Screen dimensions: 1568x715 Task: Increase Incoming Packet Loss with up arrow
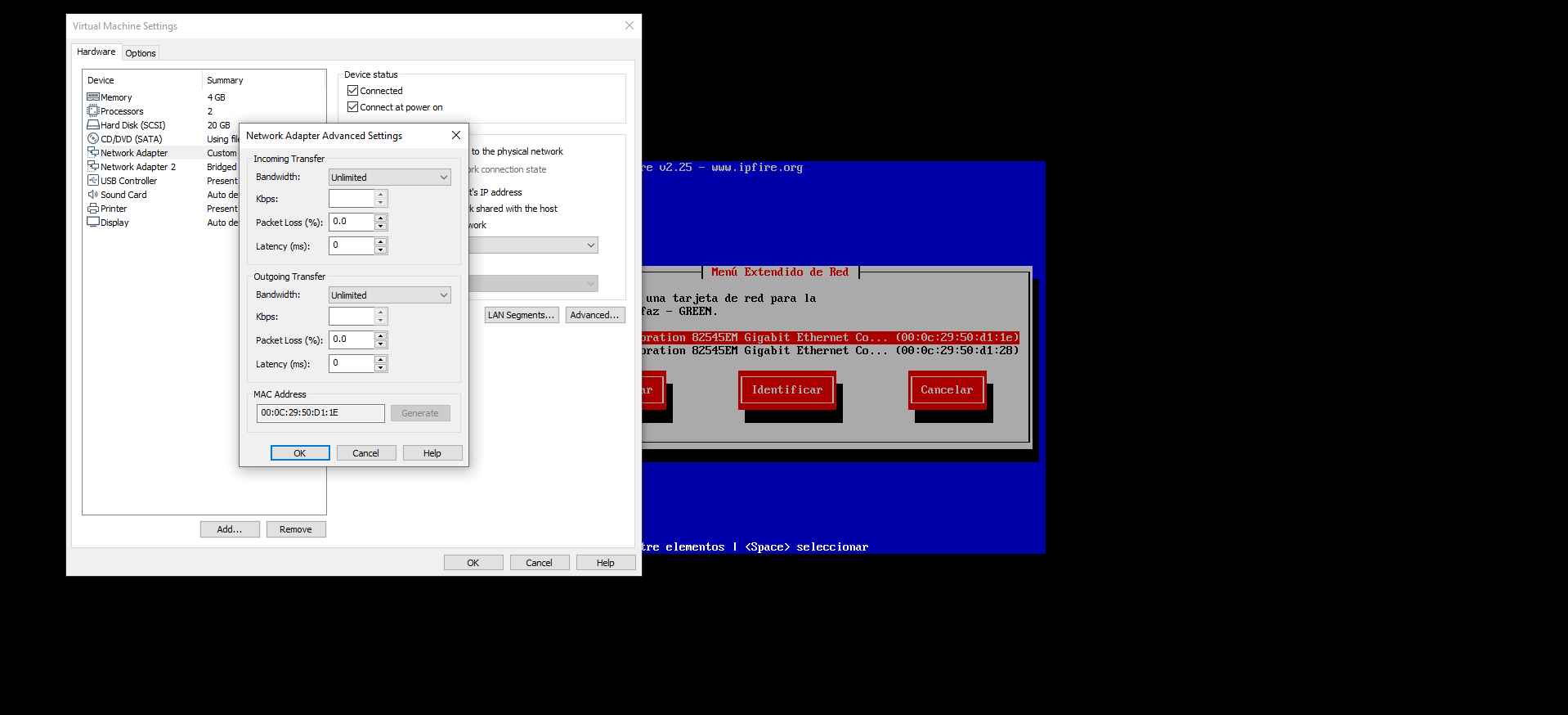click(x=381, y=218)
